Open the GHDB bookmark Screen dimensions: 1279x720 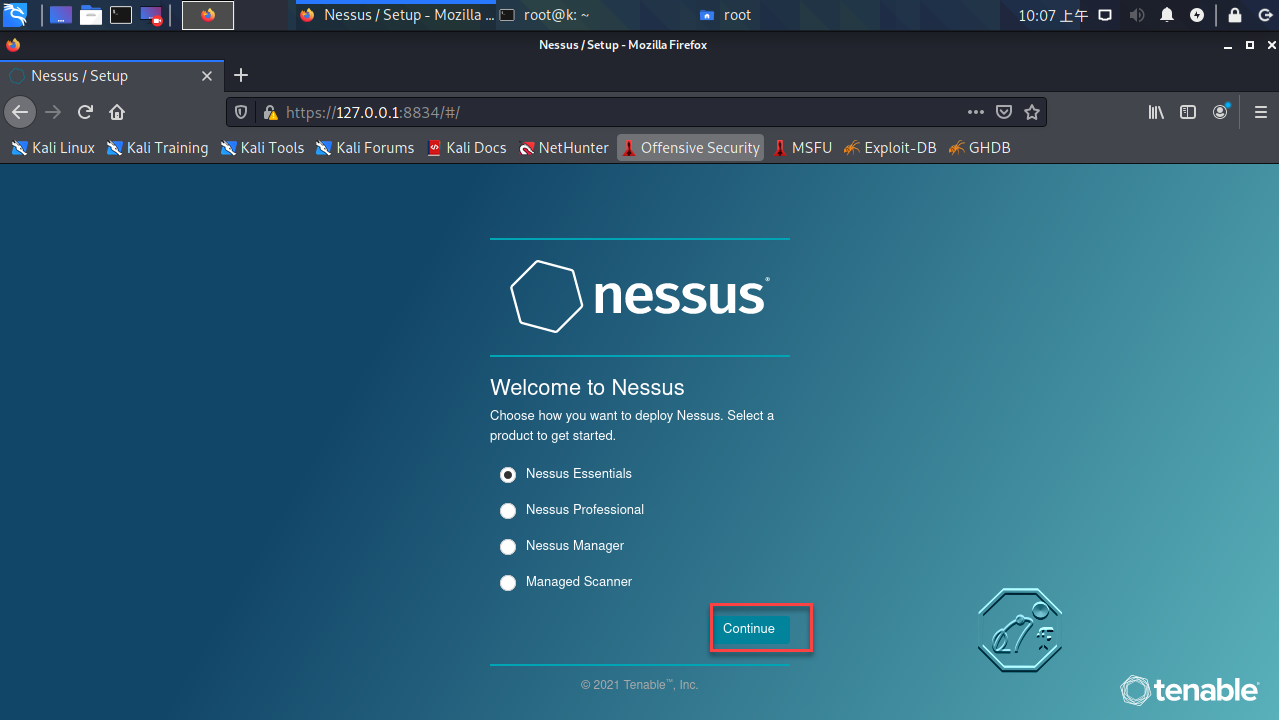(980, 148)
